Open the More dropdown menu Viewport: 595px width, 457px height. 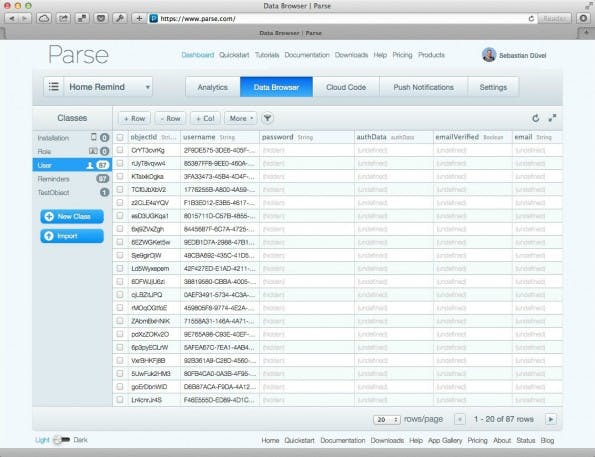pos(241,118)
